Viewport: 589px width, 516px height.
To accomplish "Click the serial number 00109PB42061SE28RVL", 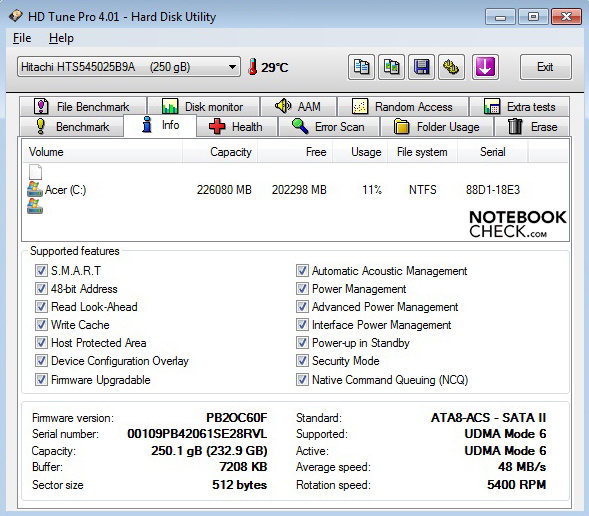I will (x=197, y=434).
